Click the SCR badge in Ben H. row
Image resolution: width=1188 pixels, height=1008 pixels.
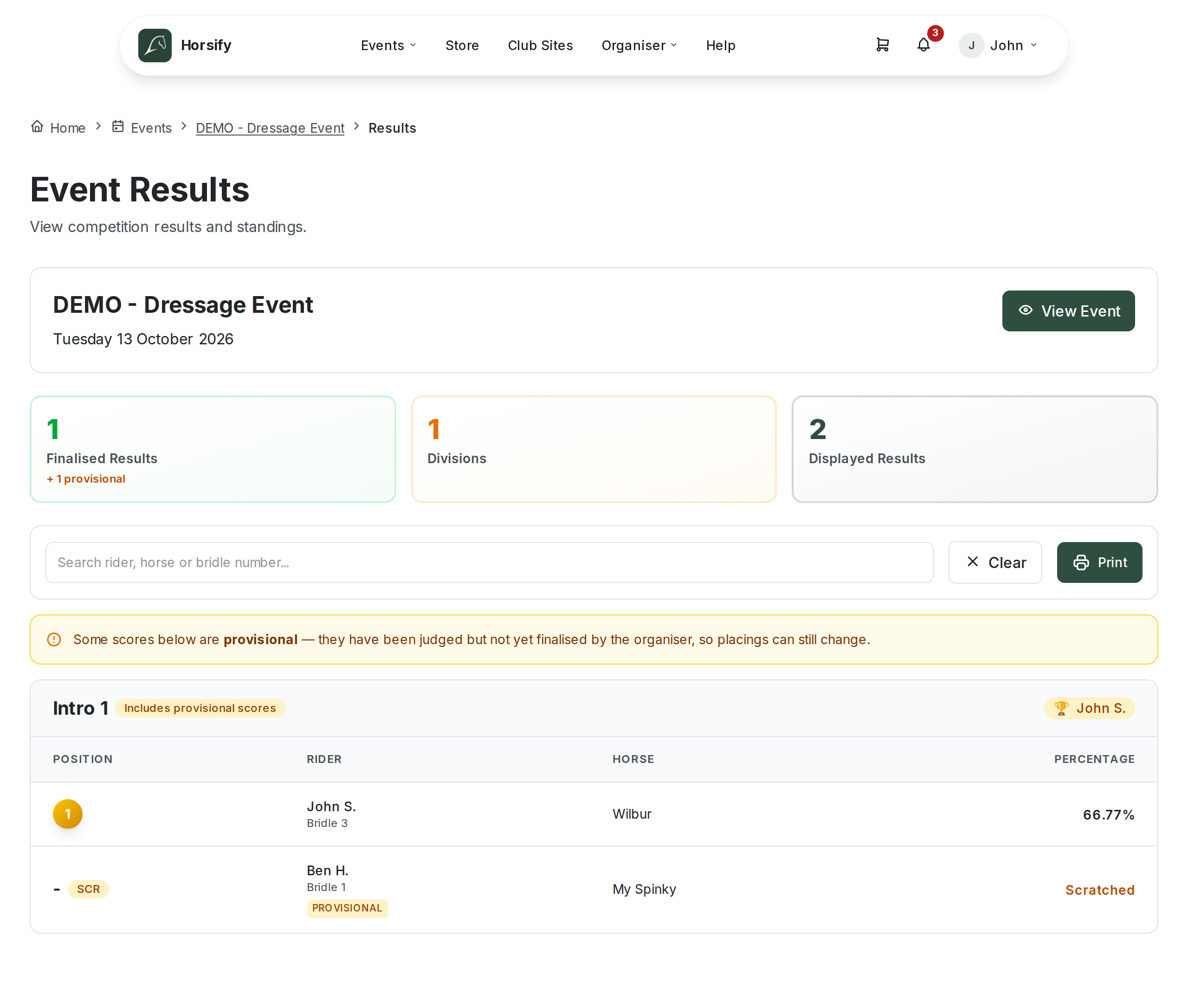pos(89,889)
